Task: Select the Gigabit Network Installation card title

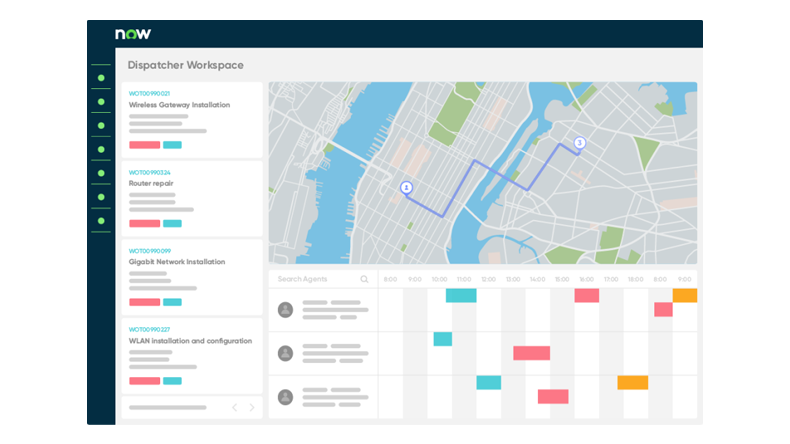Action: click(177, 262)
